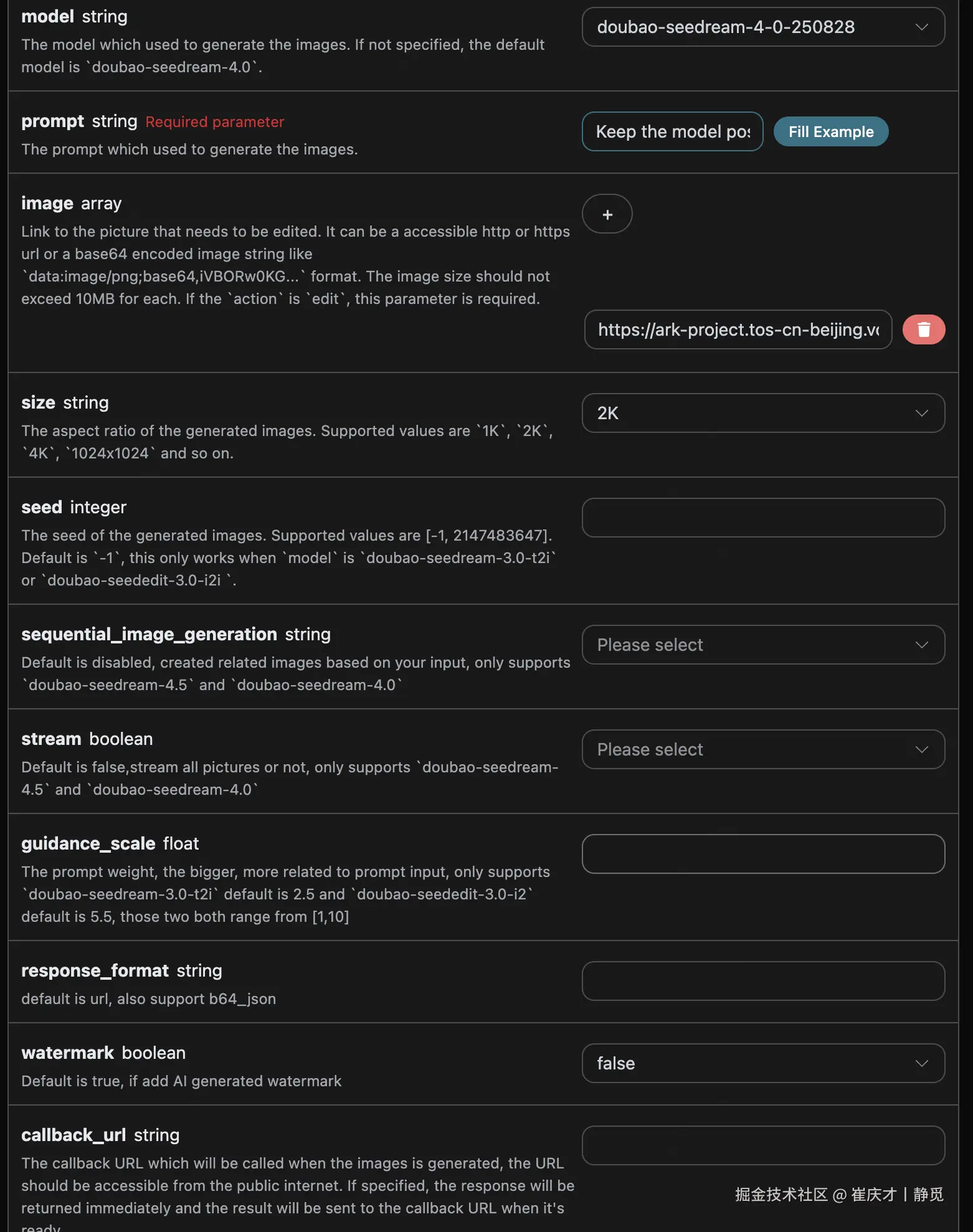
Task: Add a new image entry with plus button
Action: point(607,214)
